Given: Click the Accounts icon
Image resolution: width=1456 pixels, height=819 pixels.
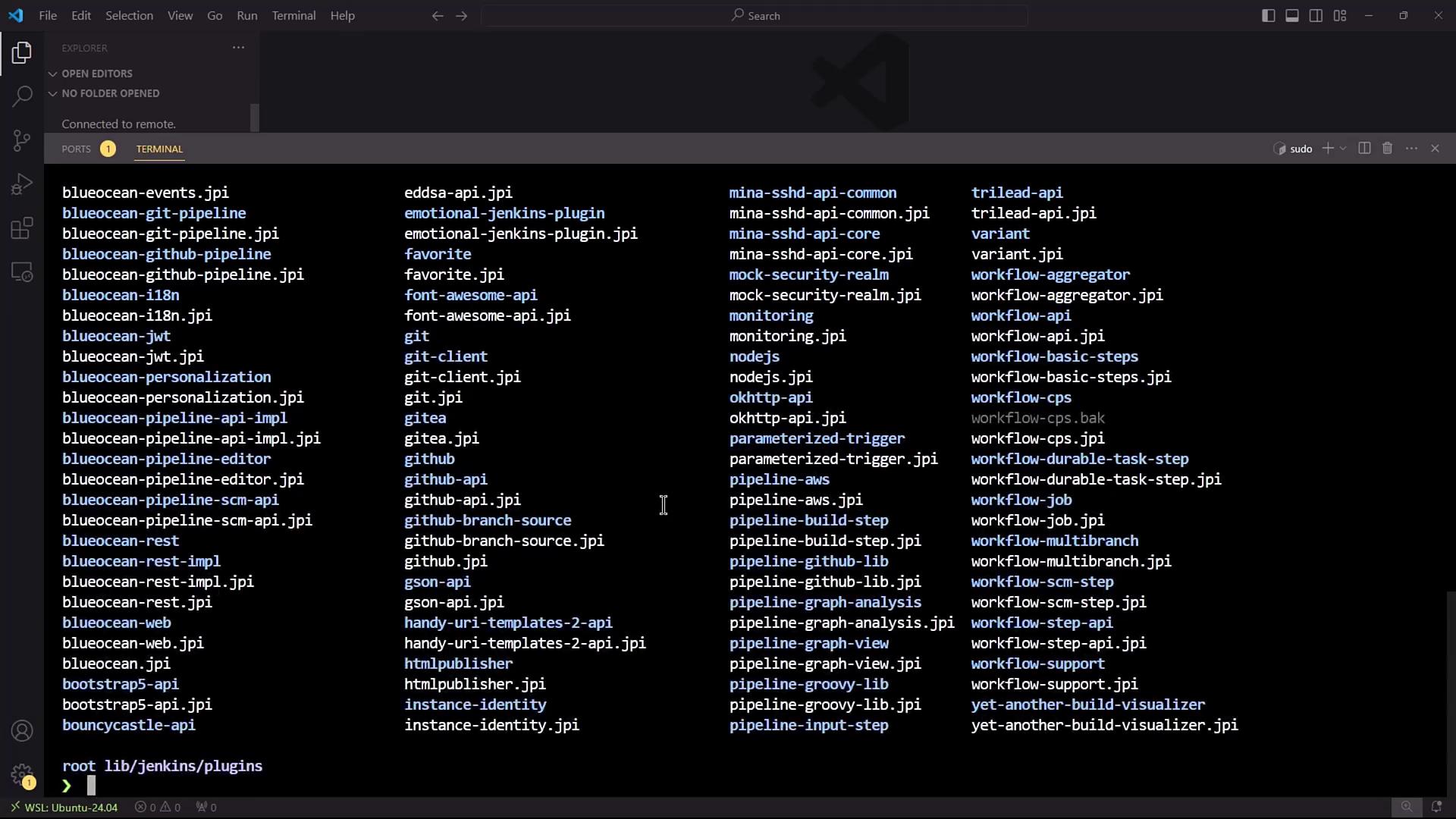Looking at the screenshot, I should pos(22,731).
